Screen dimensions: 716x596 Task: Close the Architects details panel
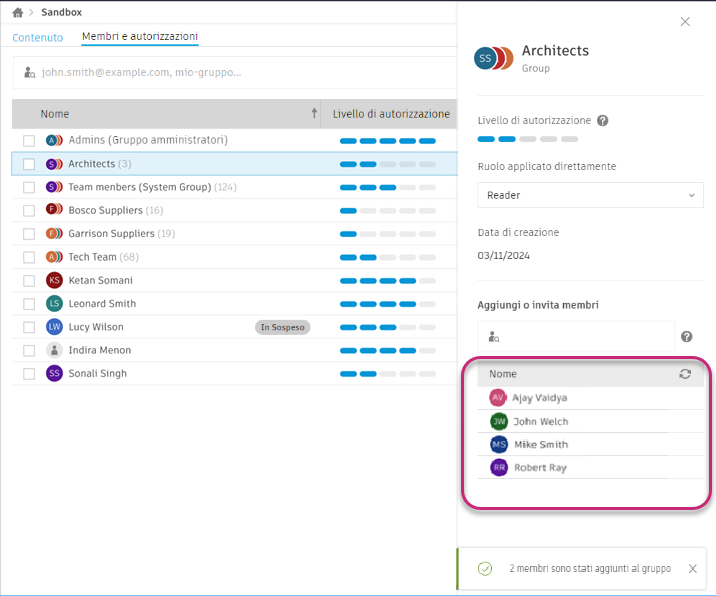[x=685, y=21]
